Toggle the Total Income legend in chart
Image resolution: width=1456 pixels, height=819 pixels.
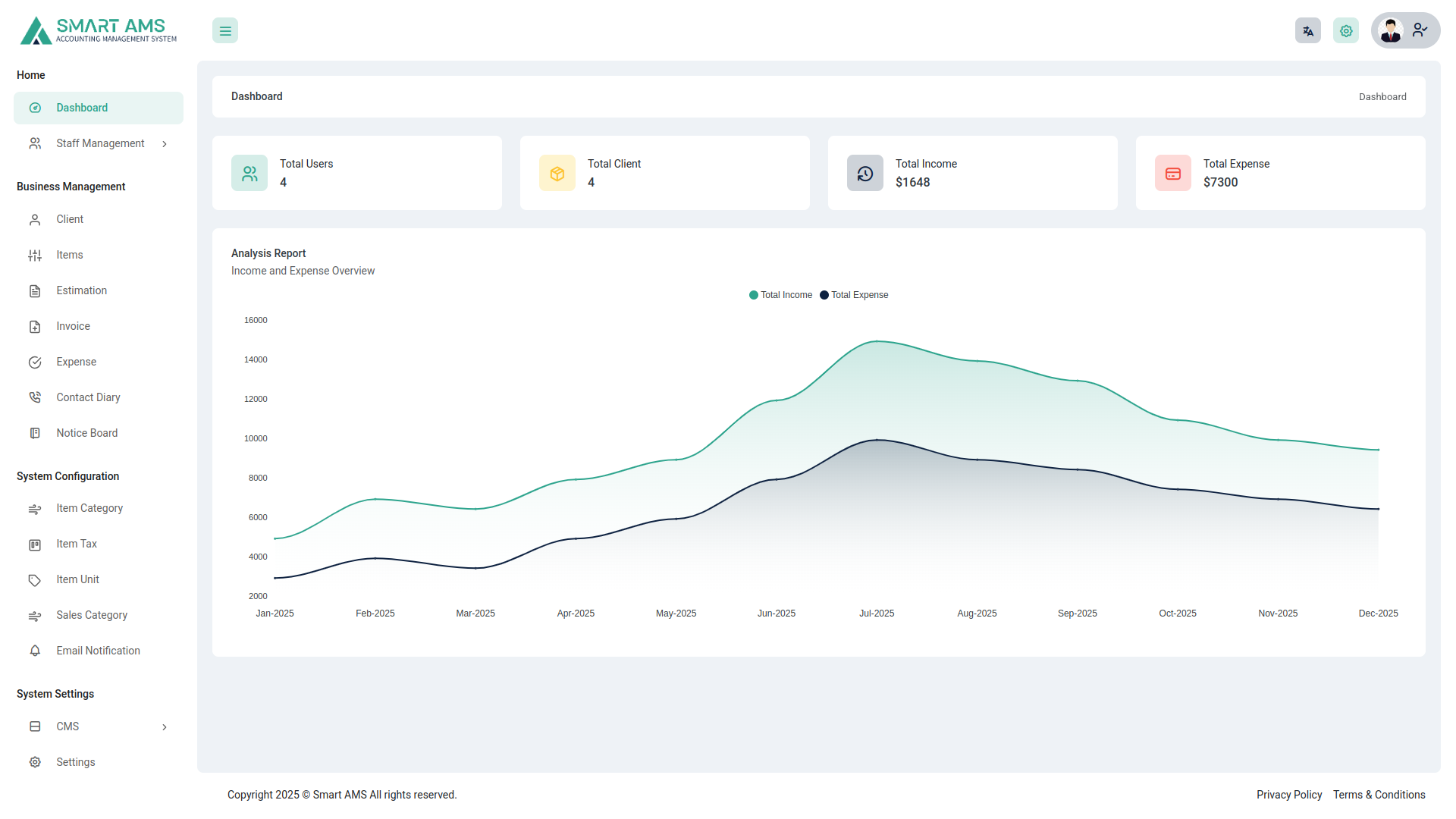(780, 295)
